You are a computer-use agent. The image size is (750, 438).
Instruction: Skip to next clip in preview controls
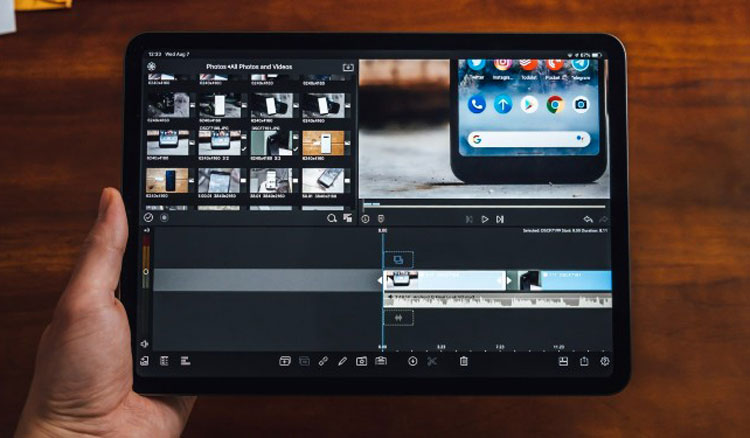[x=500, y=219]
